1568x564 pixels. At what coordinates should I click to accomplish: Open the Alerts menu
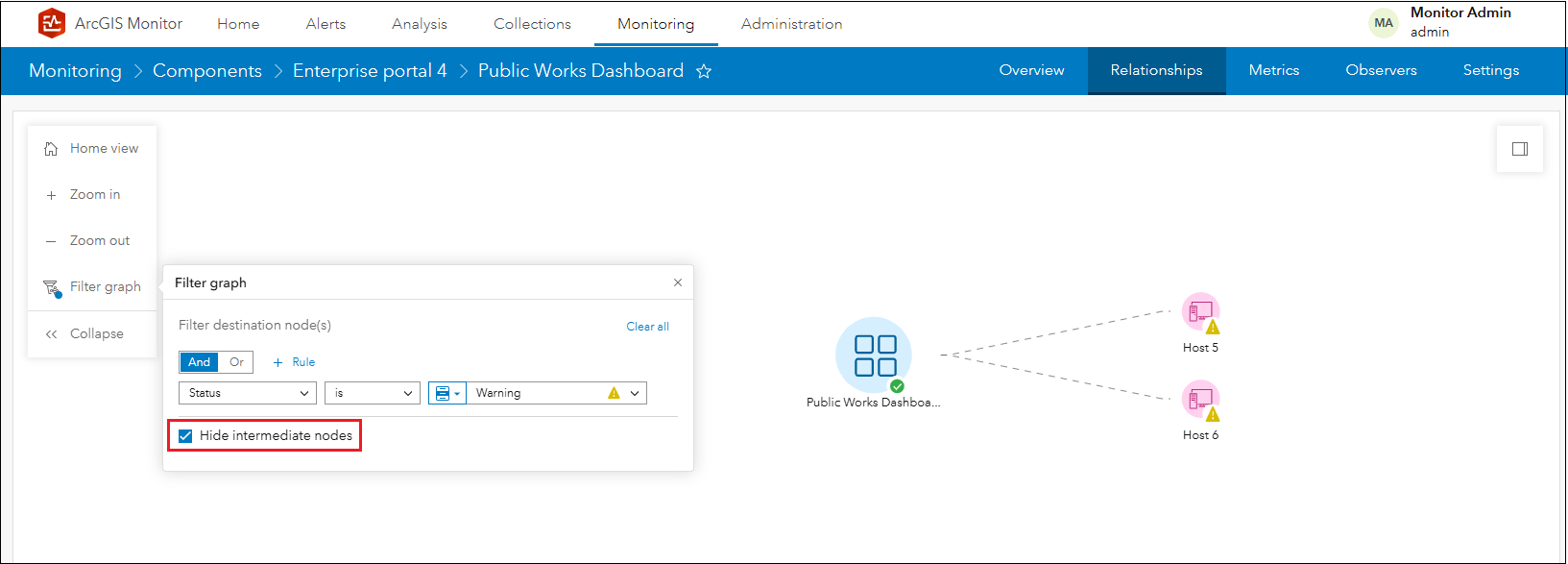326,24
